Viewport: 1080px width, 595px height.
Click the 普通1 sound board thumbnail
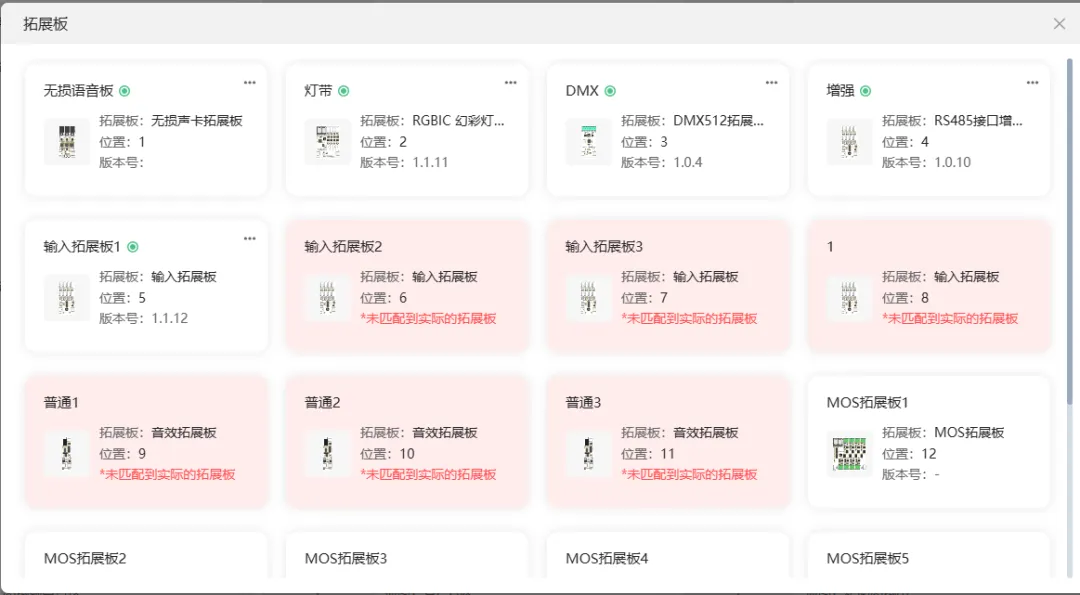tap(67, 454)
